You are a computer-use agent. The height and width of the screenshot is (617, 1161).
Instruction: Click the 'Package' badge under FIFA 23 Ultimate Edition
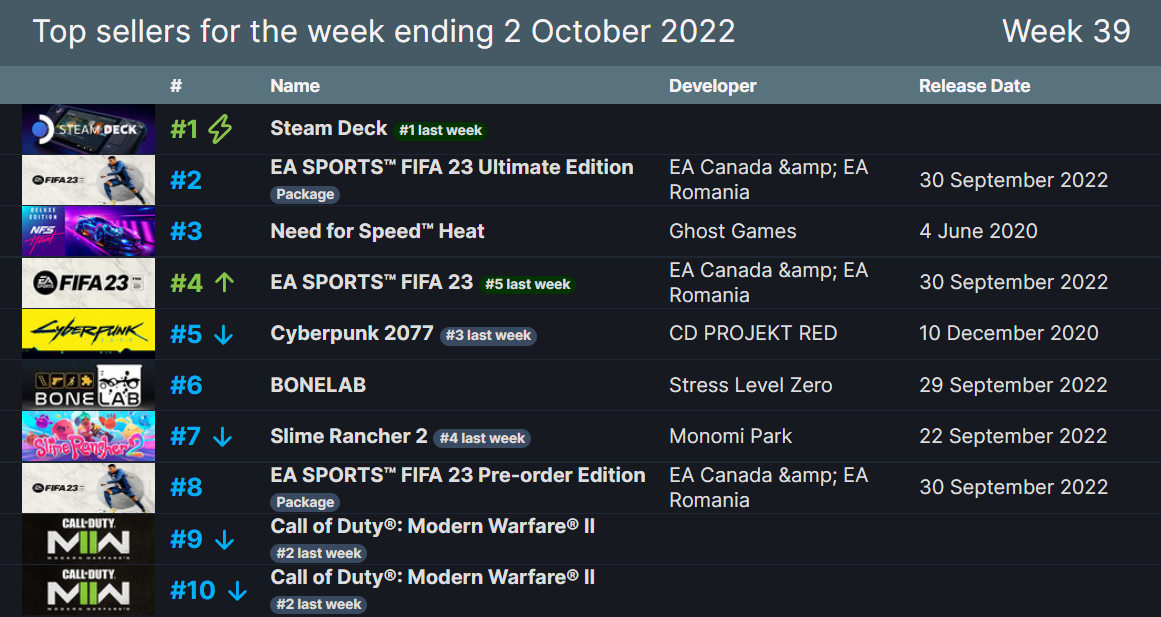[x=305, y=194]
